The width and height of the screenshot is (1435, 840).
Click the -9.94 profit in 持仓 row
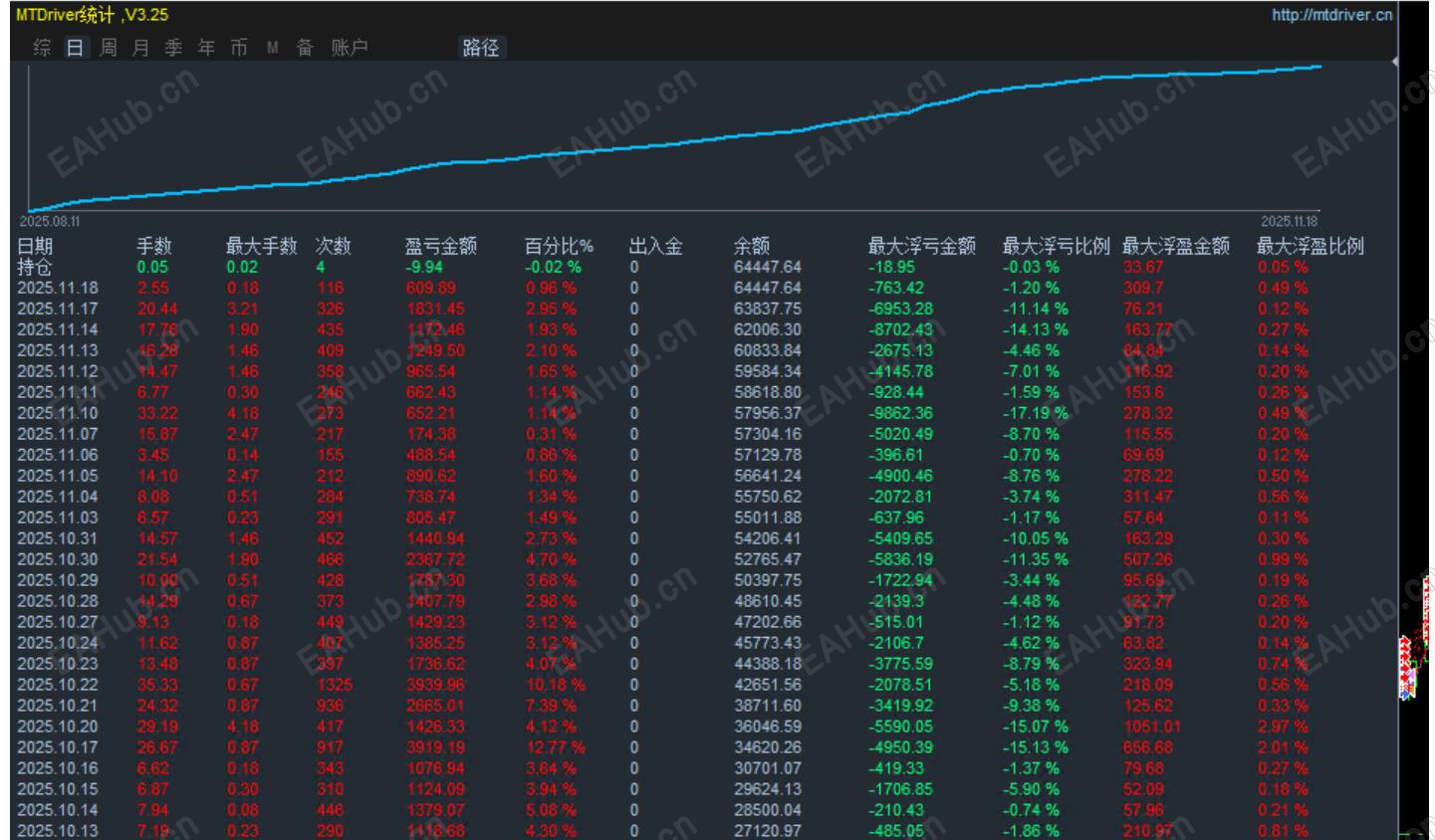point(424,267)
